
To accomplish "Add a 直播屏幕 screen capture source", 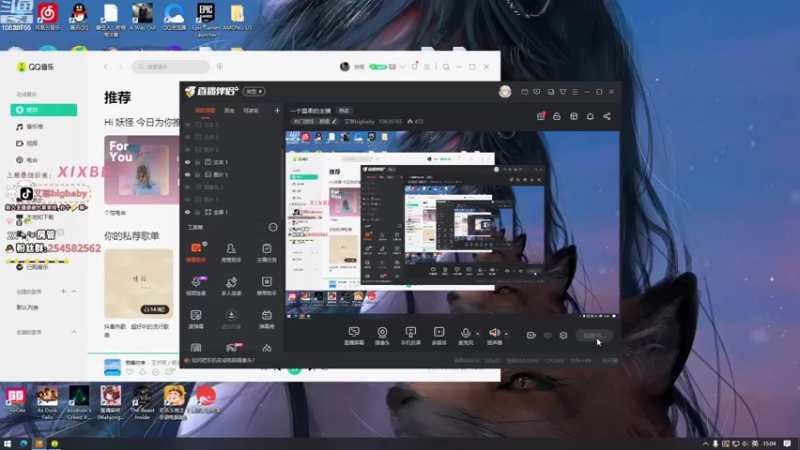I will [354, 336].
